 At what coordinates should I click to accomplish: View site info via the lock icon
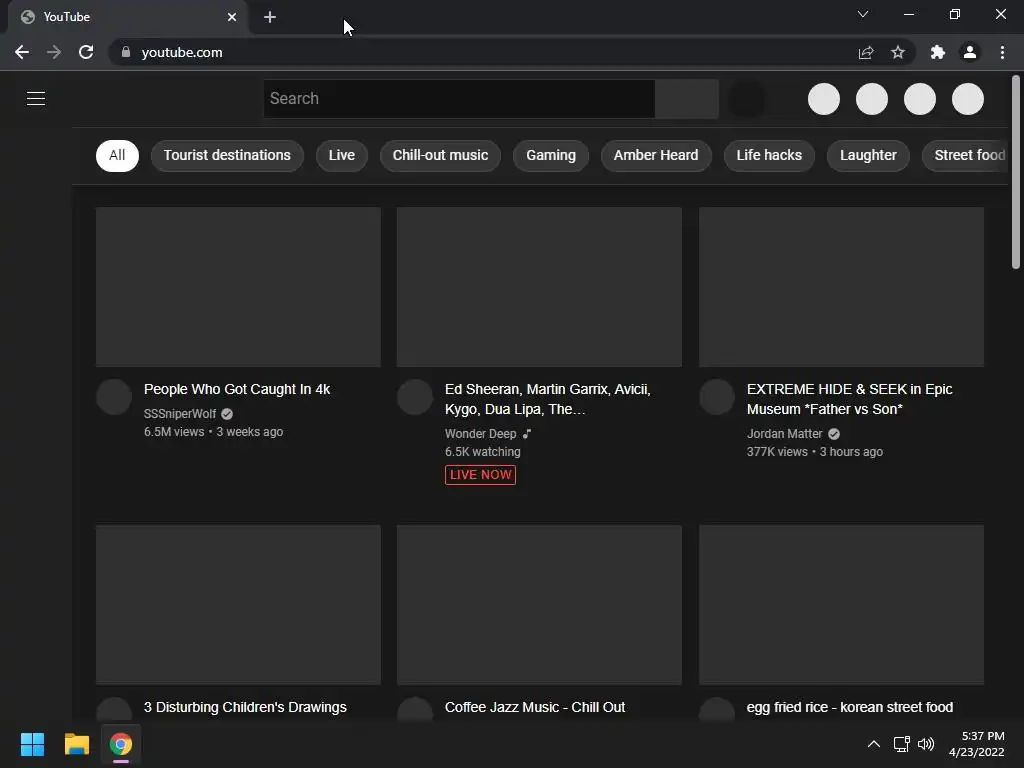126,52
